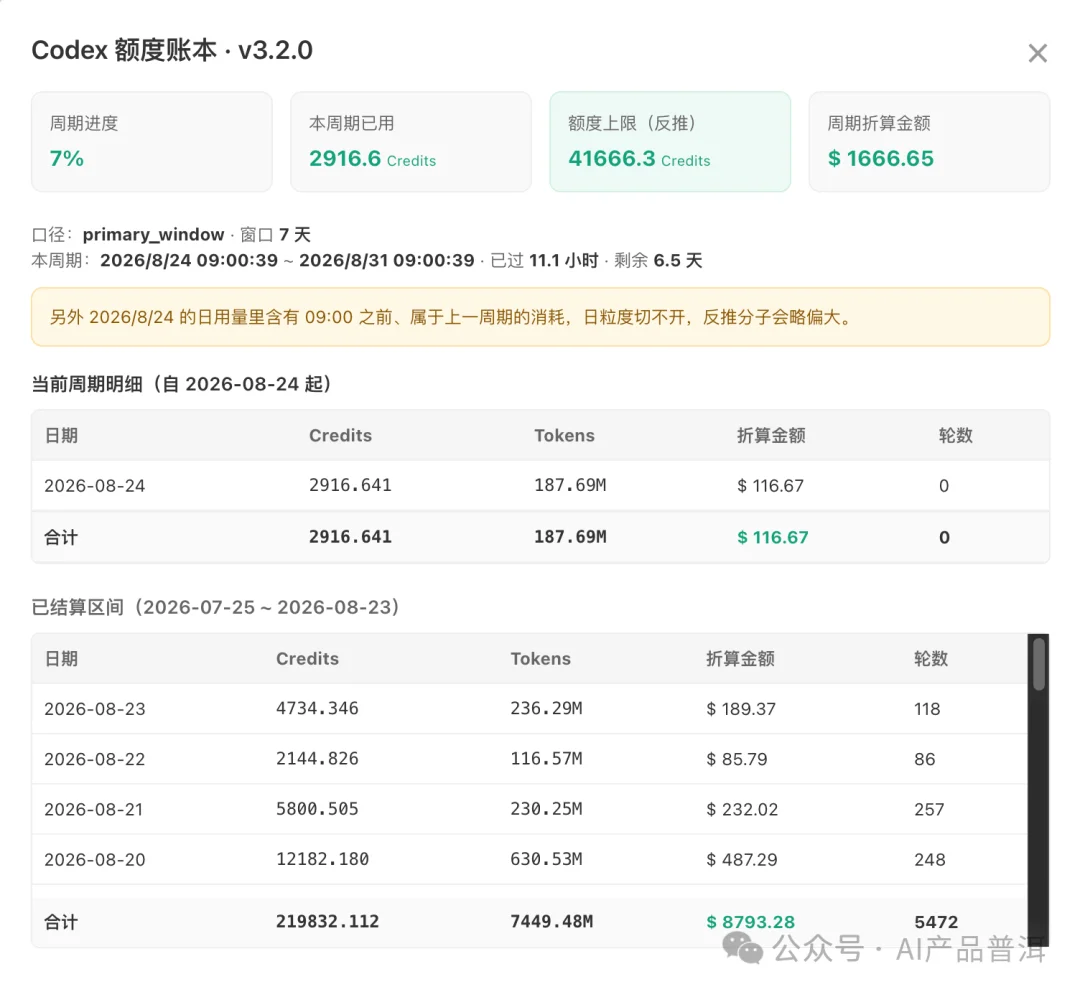Click the 7449.48M total Tokens cell

pos(551,922)
